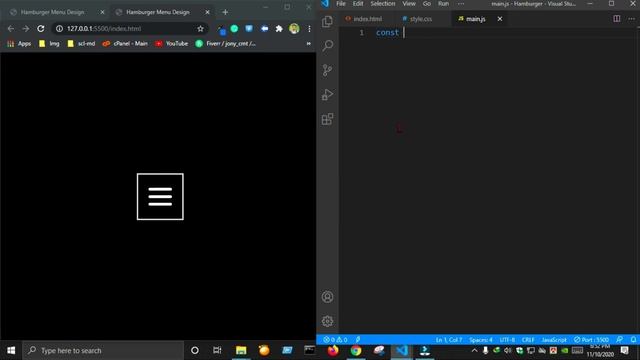Select the JavaScript language mode
This screenshot has height=360, width=640.
point(554,340)
